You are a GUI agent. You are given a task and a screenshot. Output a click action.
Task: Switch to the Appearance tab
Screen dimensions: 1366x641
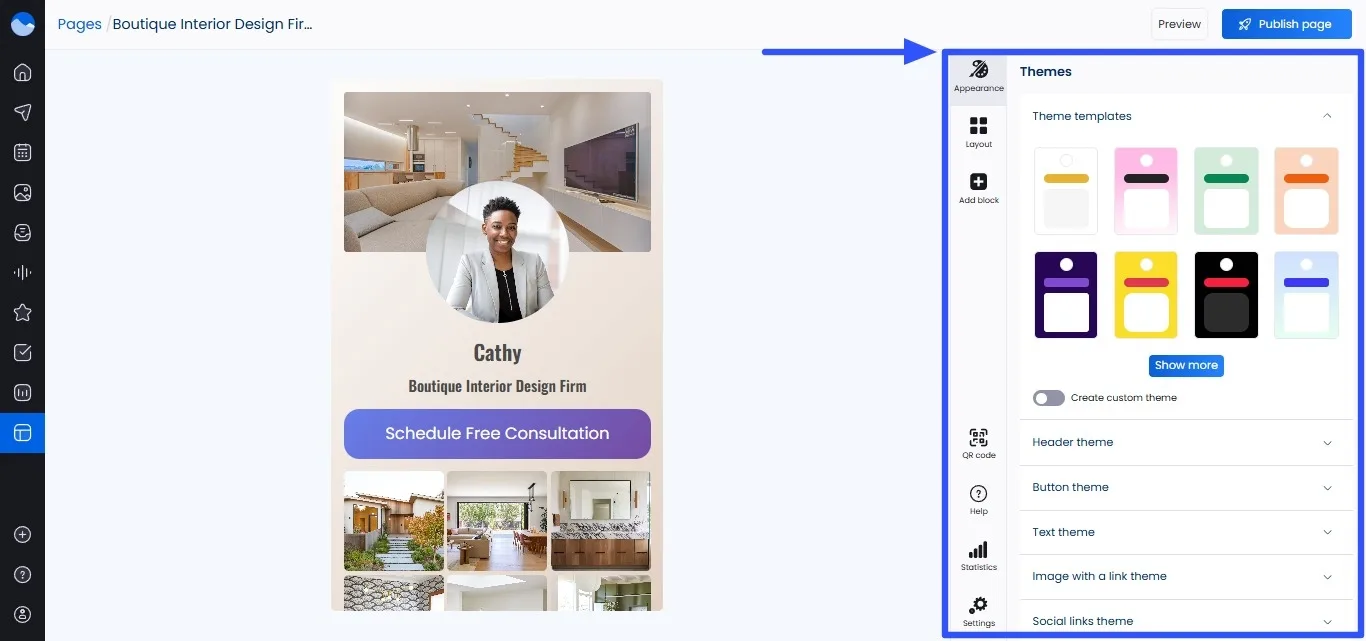pos(978,76)
